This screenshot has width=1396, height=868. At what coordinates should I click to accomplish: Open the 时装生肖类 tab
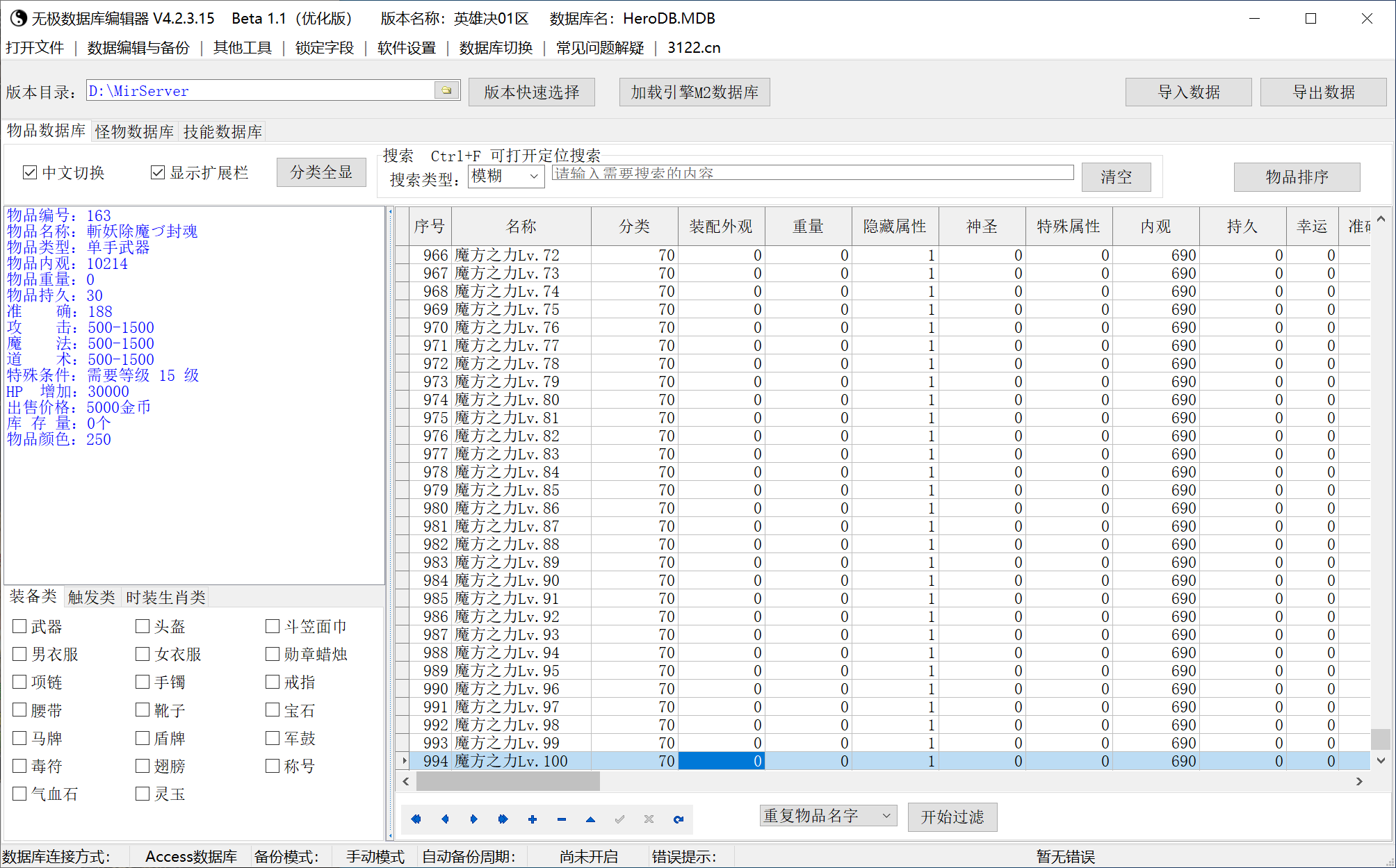click(165, 597)
